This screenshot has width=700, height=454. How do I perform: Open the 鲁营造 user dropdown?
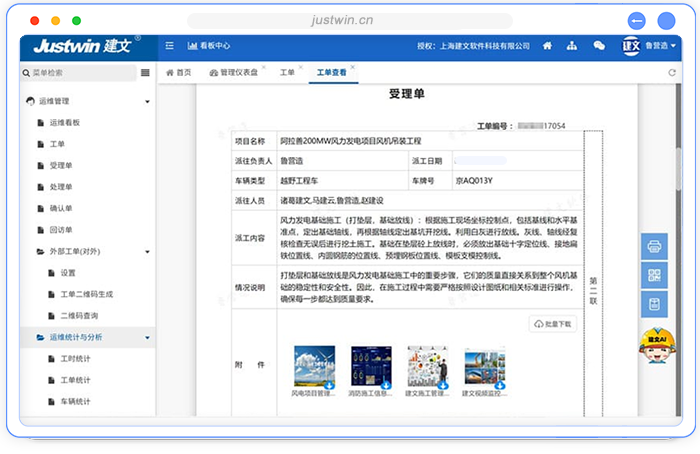click(660, 46)
